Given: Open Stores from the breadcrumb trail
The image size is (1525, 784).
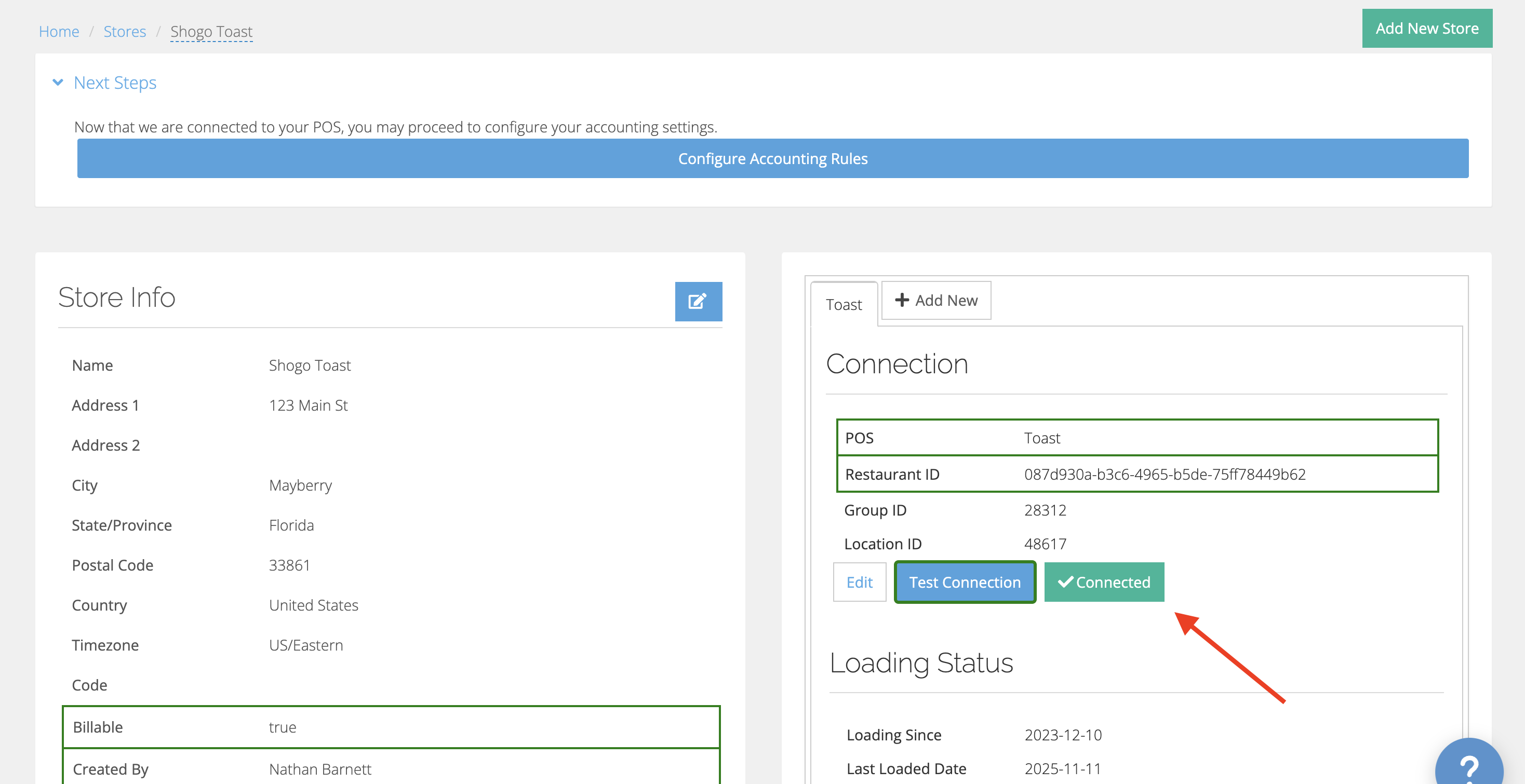Looking at the screenshot, I should click(x=125, y=31).
